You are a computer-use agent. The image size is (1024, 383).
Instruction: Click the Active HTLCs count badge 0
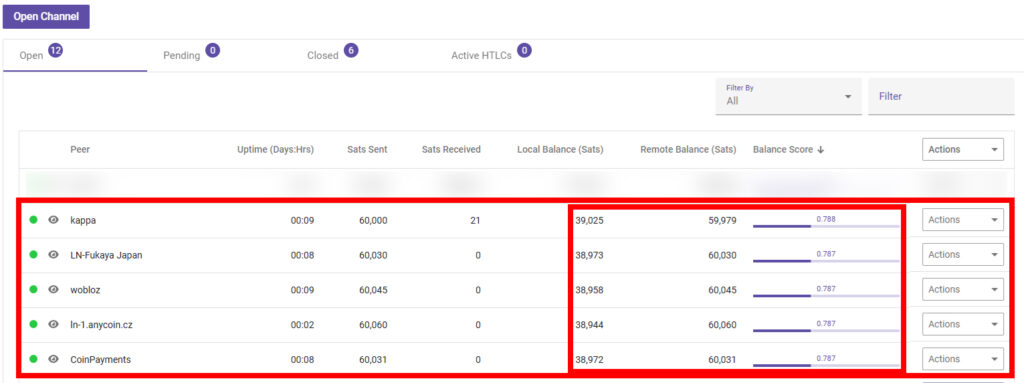point(524,50)
